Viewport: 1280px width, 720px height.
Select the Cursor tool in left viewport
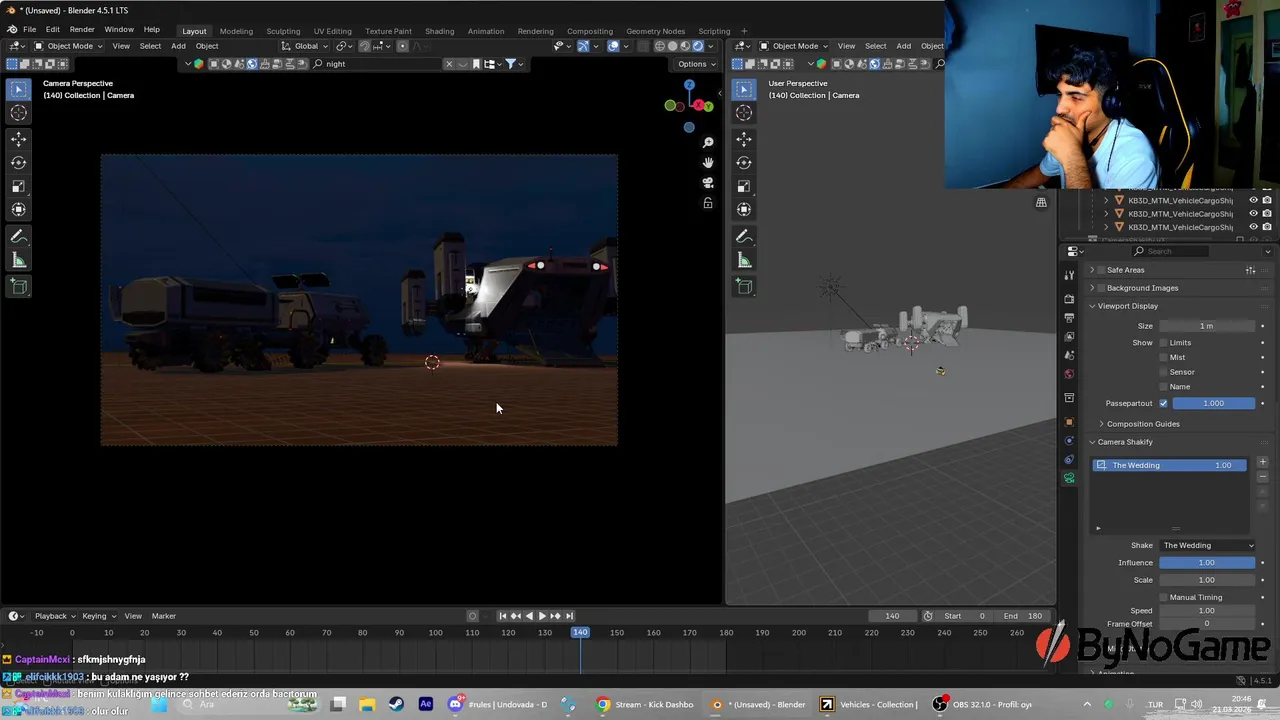(18, 113)
